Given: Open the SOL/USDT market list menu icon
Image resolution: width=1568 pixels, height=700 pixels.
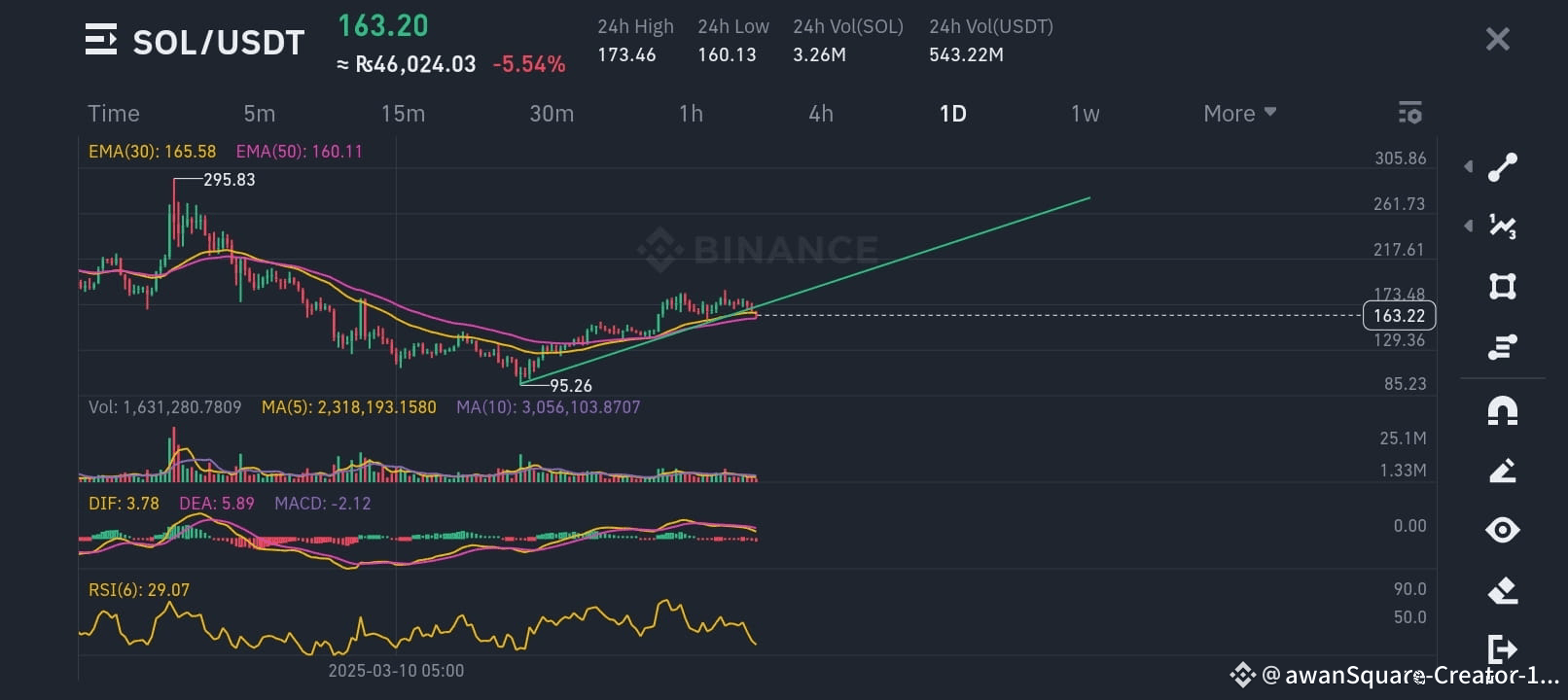Looking at the screenshot, I should tap(101, 40).
